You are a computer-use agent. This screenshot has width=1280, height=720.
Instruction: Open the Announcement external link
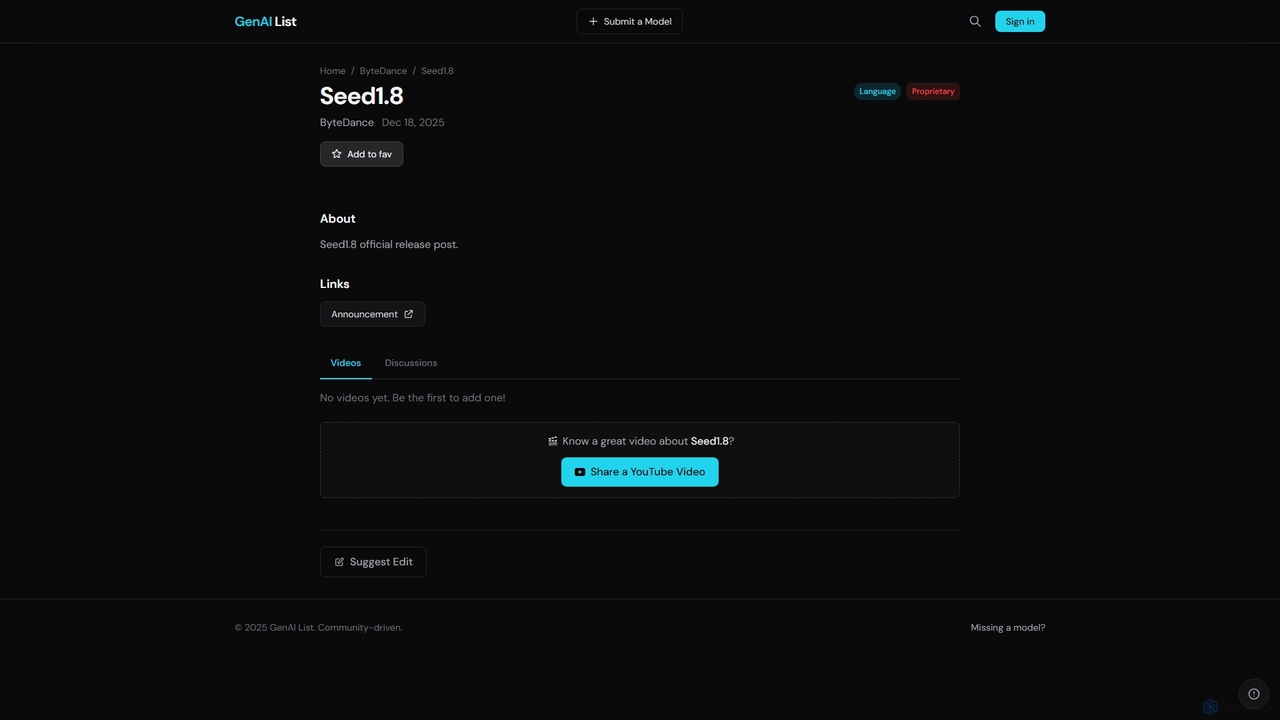(372, 314)
